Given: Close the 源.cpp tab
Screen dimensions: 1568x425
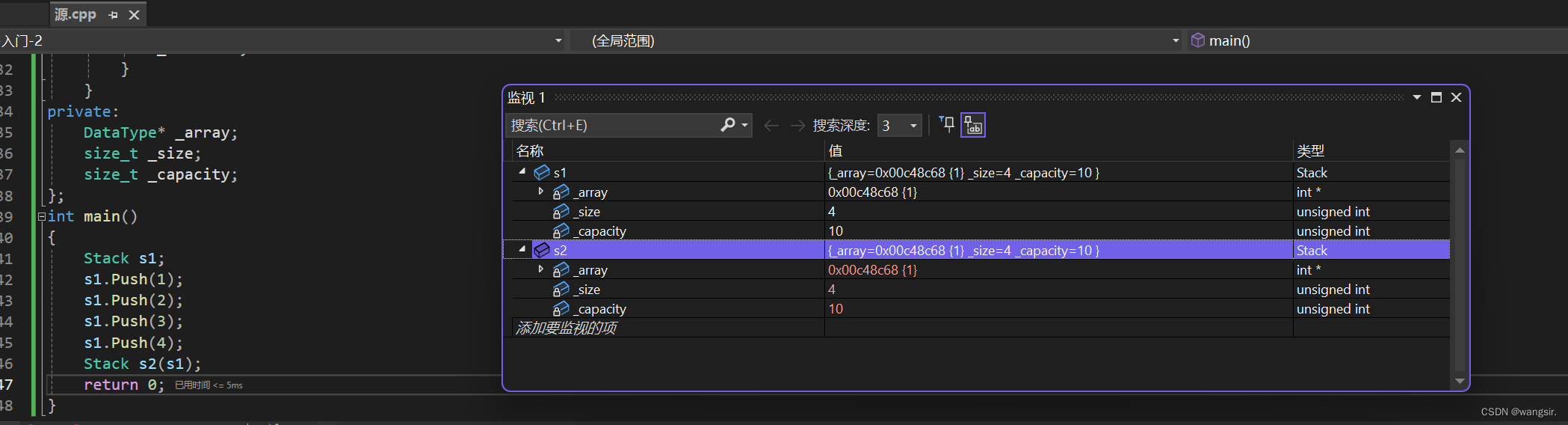Looking at the screenshot, I should pos(135,15).
